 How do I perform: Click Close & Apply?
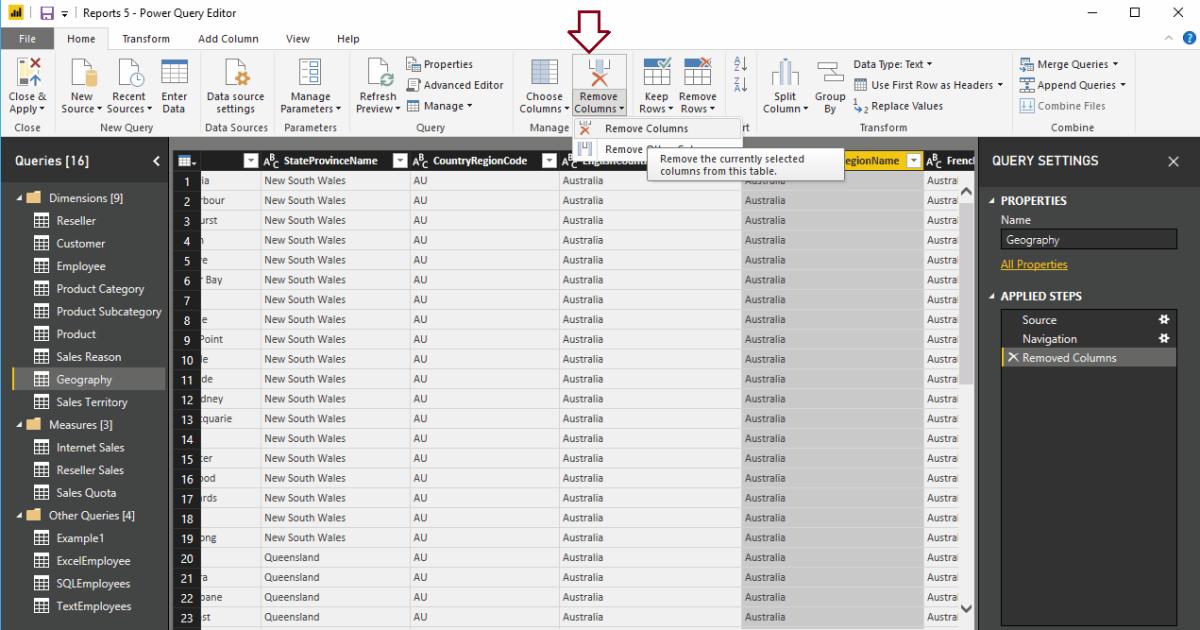28,86
